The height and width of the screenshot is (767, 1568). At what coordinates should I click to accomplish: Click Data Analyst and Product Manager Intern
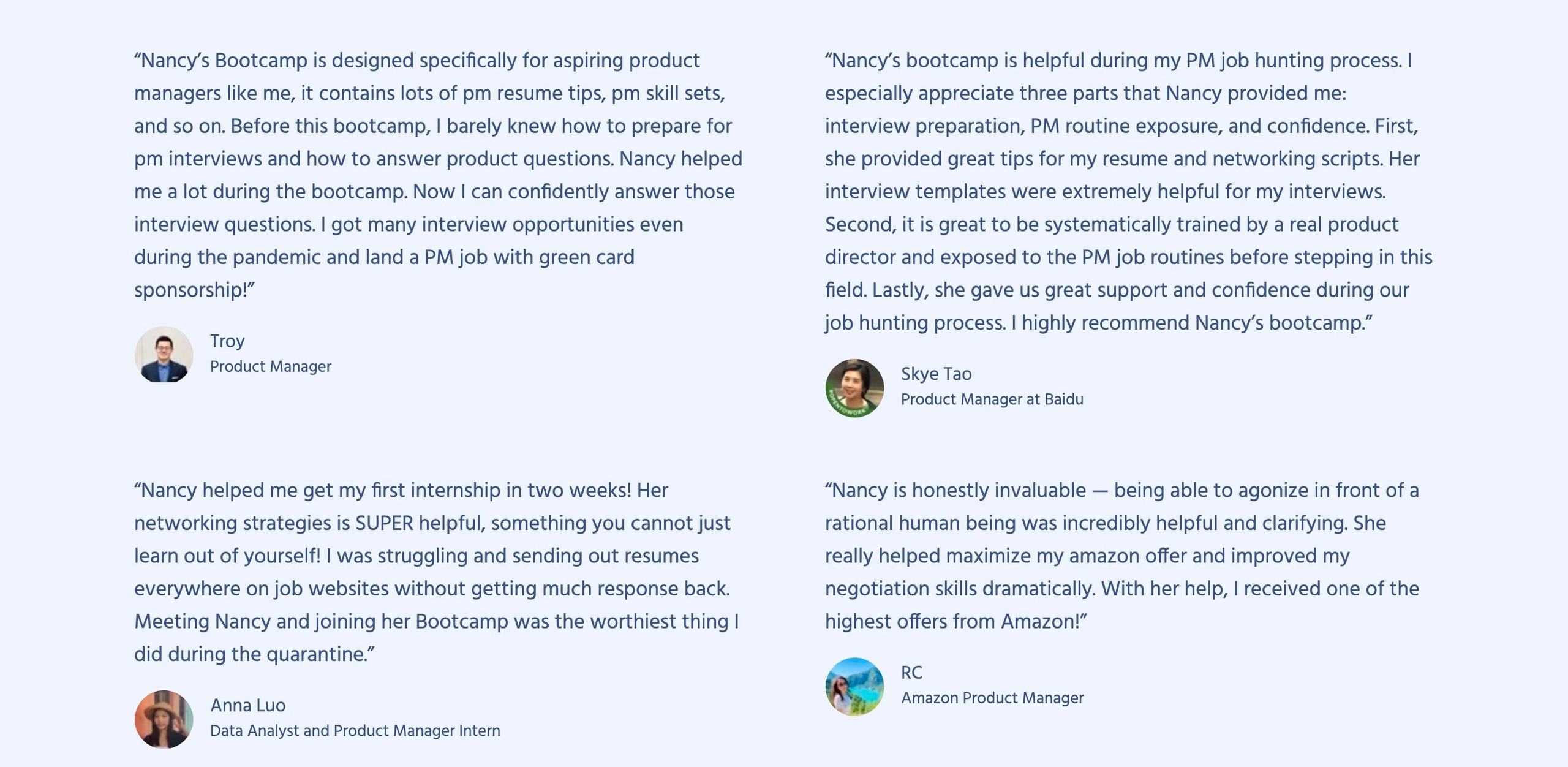pyautogui.click(x=355, y=731)
